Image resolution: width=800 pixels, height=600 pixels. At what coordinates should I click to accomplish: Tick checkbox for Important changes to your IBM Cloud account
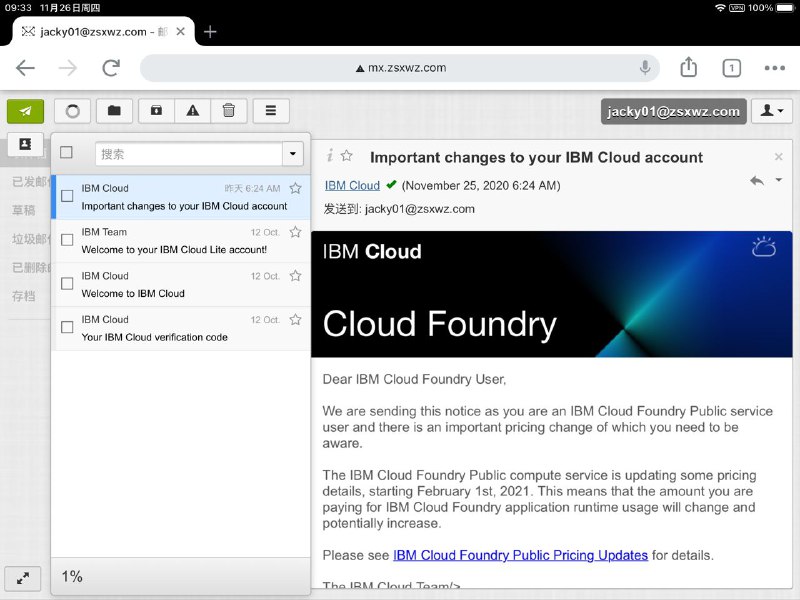[x=67, y=196]
